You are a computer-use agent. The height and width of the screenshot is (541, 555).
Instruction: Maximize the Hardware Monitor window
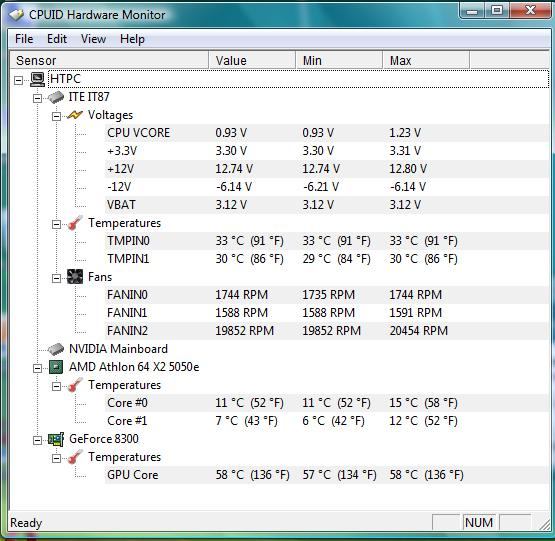coord(497,11)
